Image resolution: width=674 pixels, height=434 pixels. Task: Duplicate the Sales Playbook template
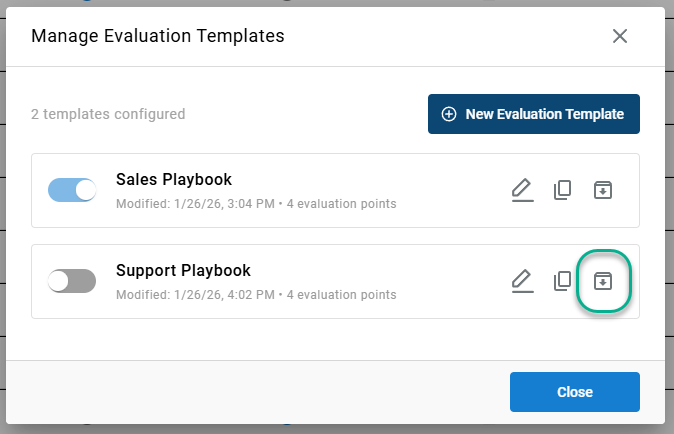click(x=562, y=190)
